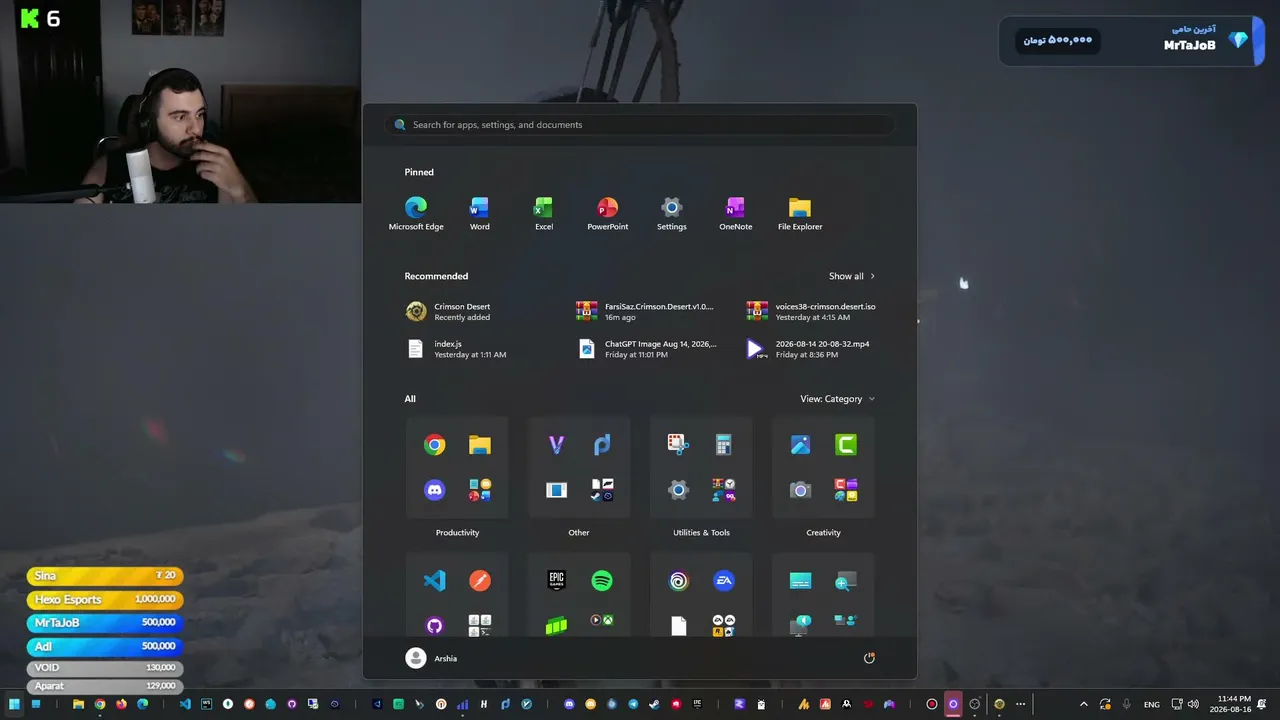Start PowerPoint from pinned apps
This screenshot has height=720, width=1280.
click(608, 213)
